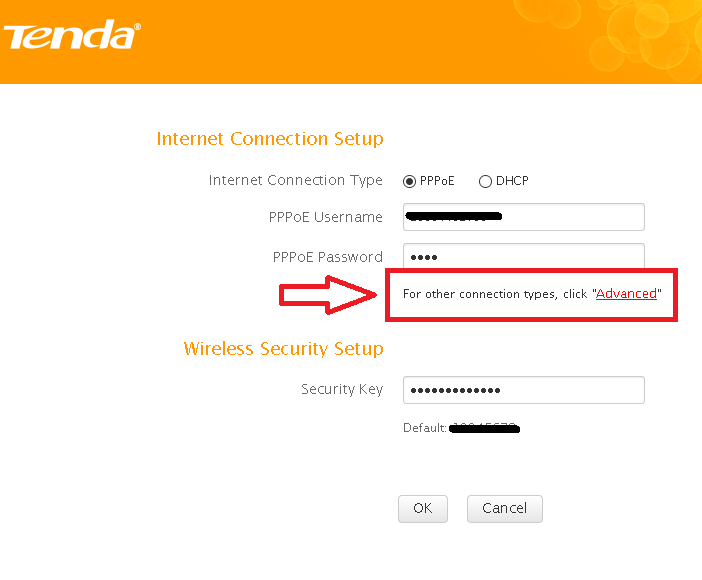Screen dimensions: 702x580
Task: Open the Advanced link
Action: pyautogui.click(x=626, y=294)
